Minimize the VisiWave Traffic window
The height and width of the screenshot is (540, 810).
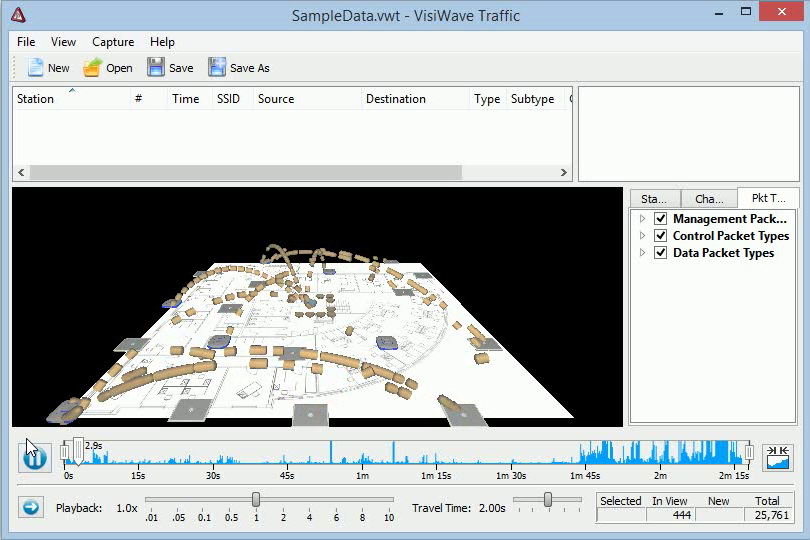click(x=719, y=12)
